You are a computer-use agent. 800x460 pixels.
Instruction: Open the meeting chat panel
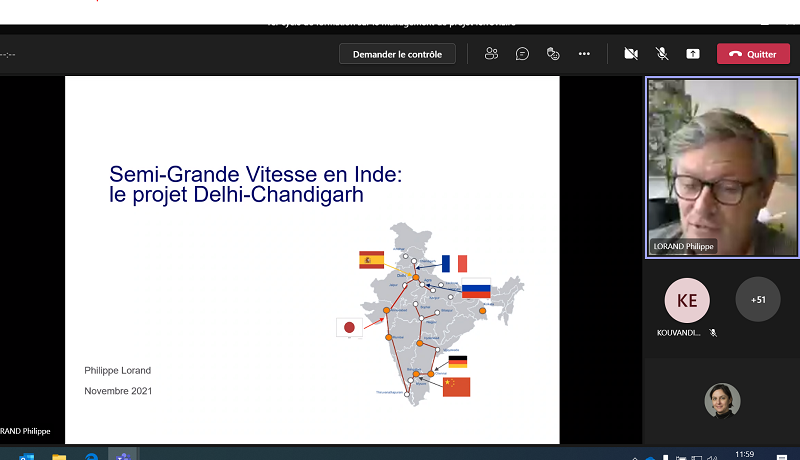(522, 54)
